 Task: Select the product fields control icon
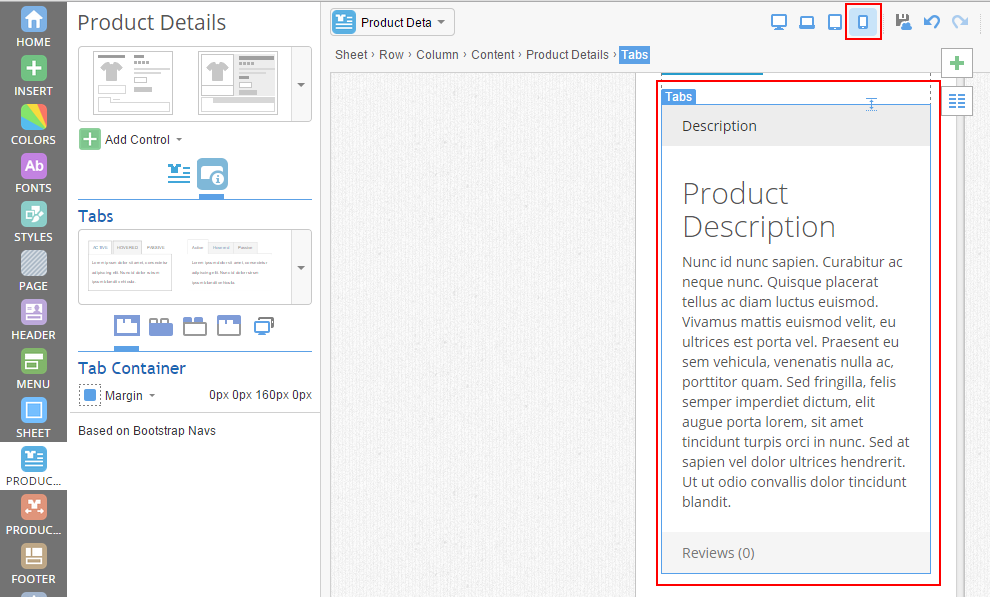(179, 174)
